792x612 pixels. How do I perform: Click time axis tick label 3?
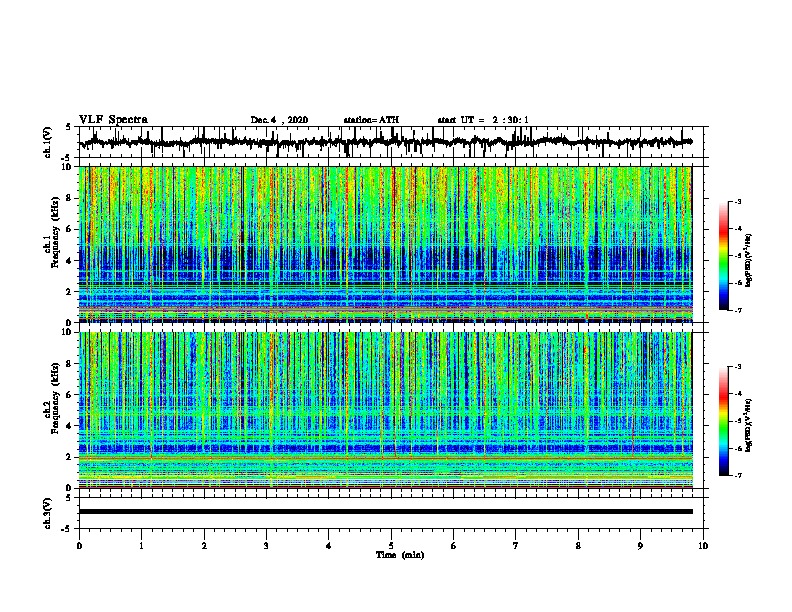coord(266,546)
